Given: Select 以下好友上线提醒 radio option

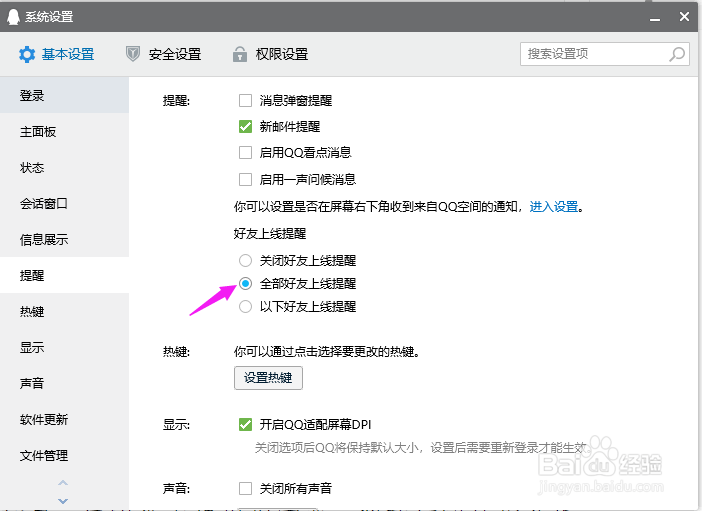Looking at the screenshot, I should [245, 307].
